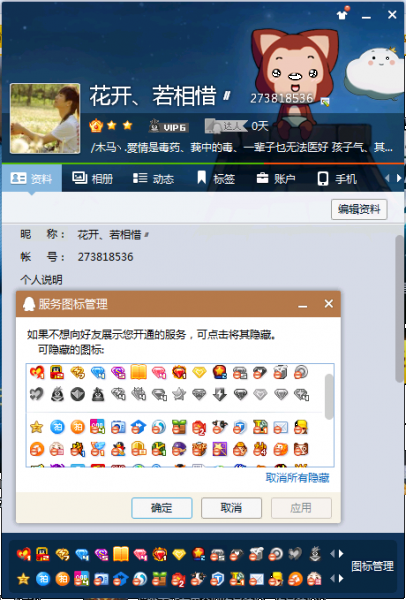Click the VIP6 membership badge
Viewport: 406px width, 600px height.
[x=168, y=126]
